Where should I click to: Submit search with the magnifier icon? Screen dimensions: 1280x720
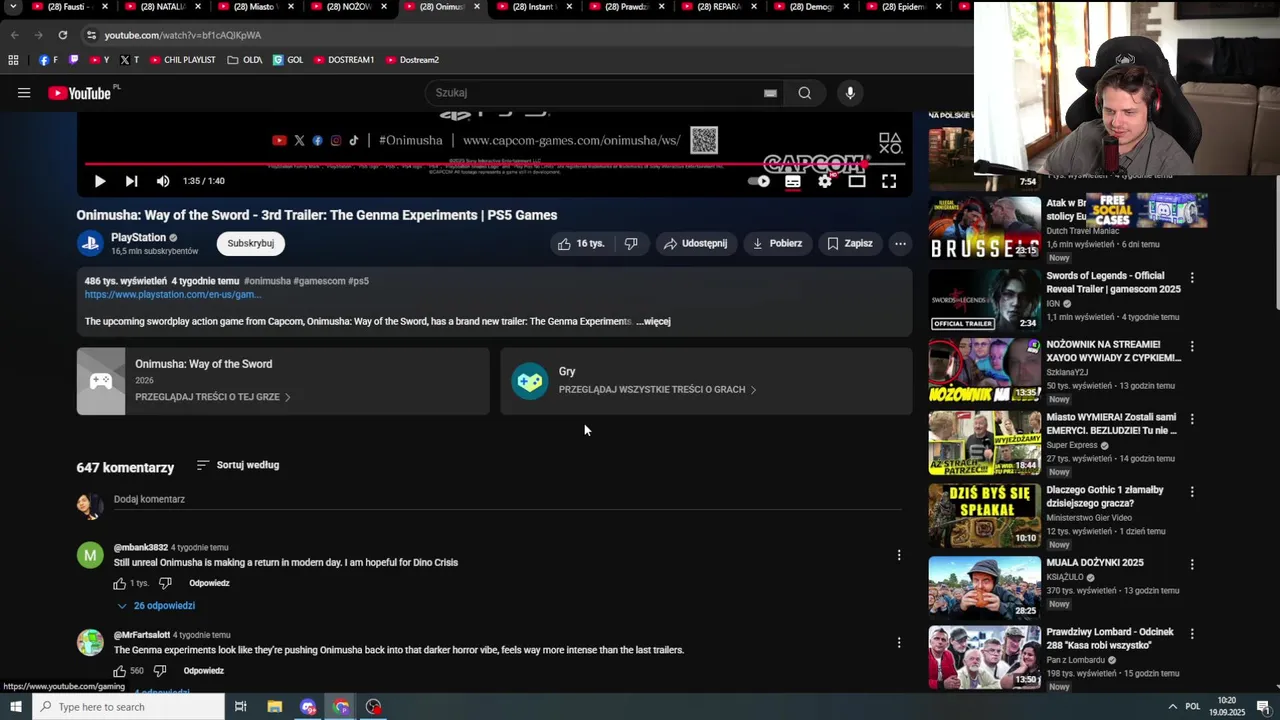click(x=805, y=93)
